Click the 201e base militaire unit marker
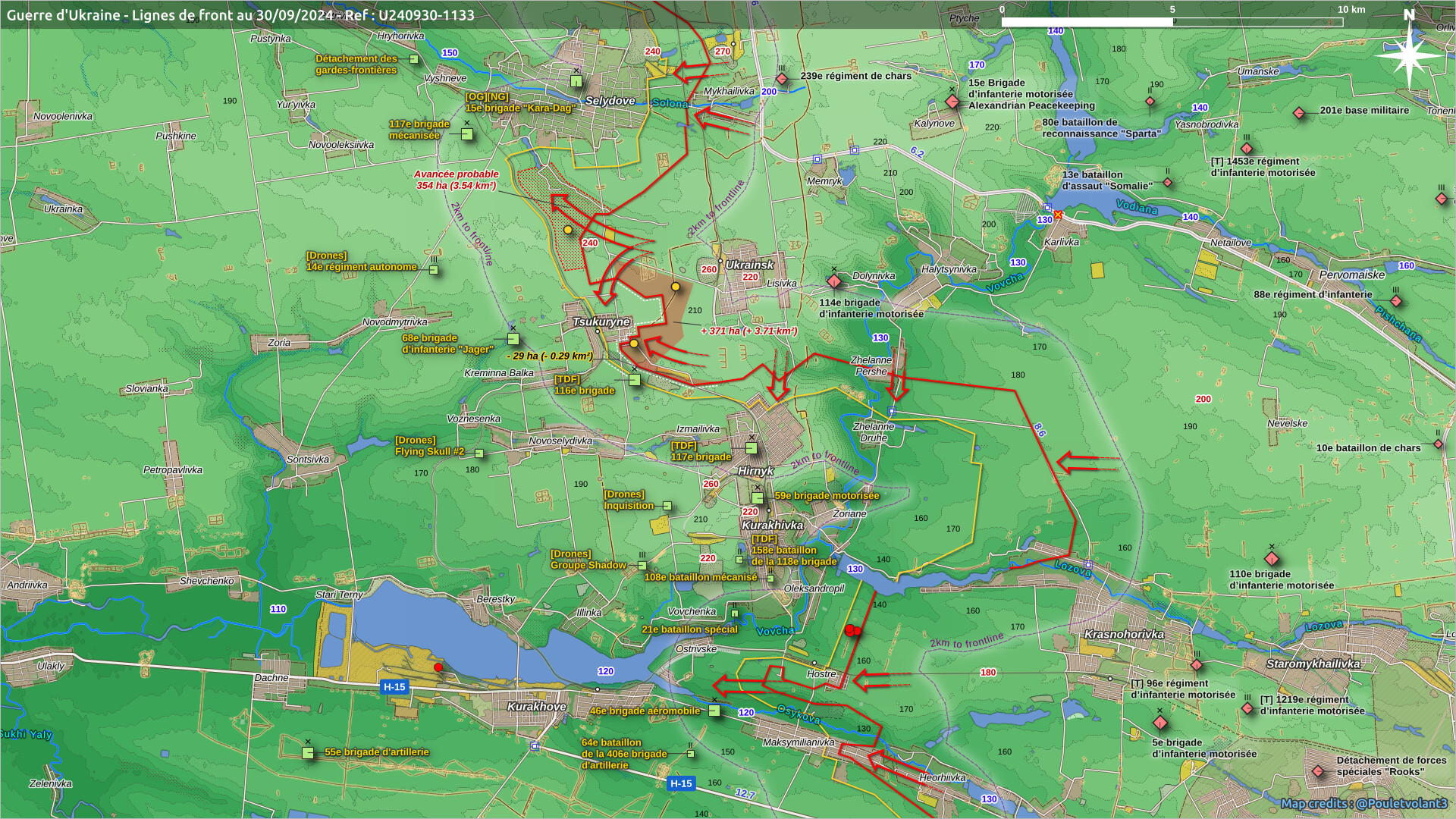Viewport: 1456px width, 819px height. [x=1299, y=113]
